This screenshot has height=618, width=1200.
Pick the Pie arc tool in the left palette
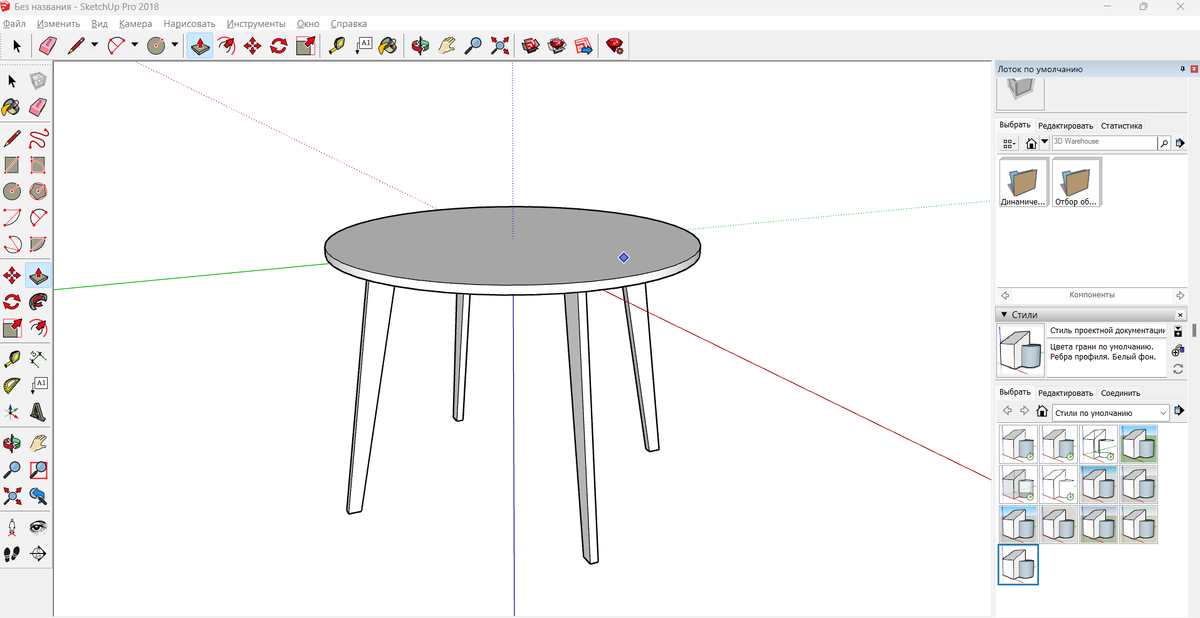(38, 243)
